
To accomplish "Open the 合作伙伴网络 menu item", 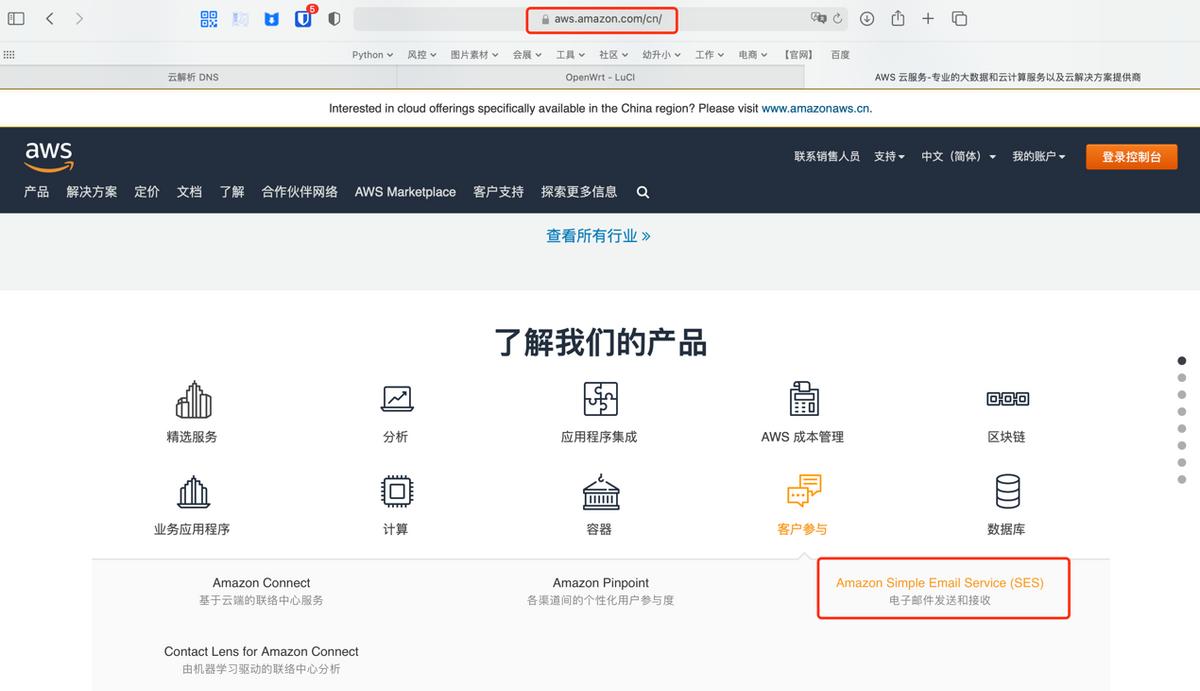I will click(300, 192).
